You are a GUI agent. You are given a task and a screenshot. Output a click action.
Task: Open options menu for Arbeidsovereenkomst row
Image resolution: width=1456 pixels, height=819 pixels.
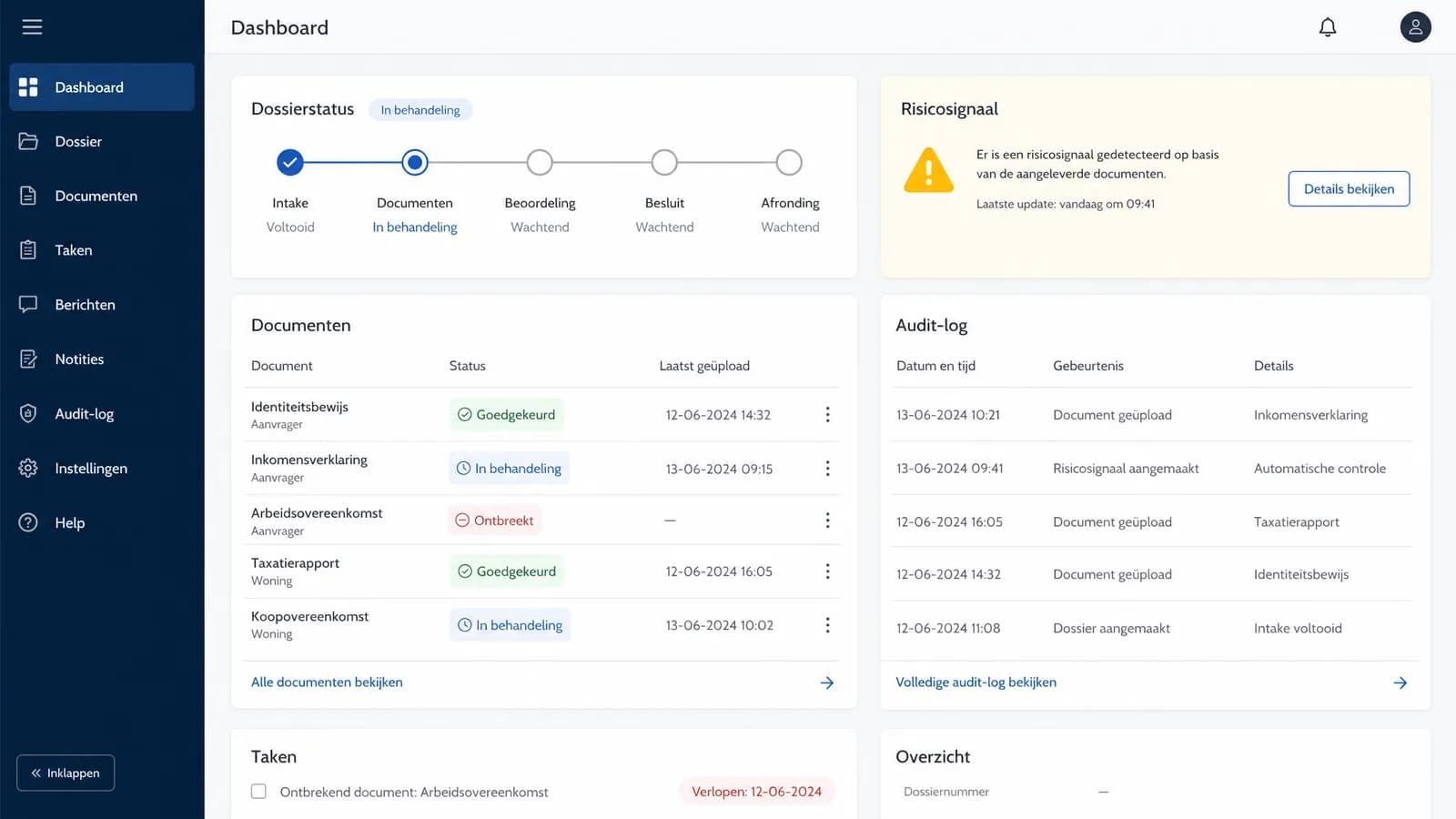click(827, 521)
